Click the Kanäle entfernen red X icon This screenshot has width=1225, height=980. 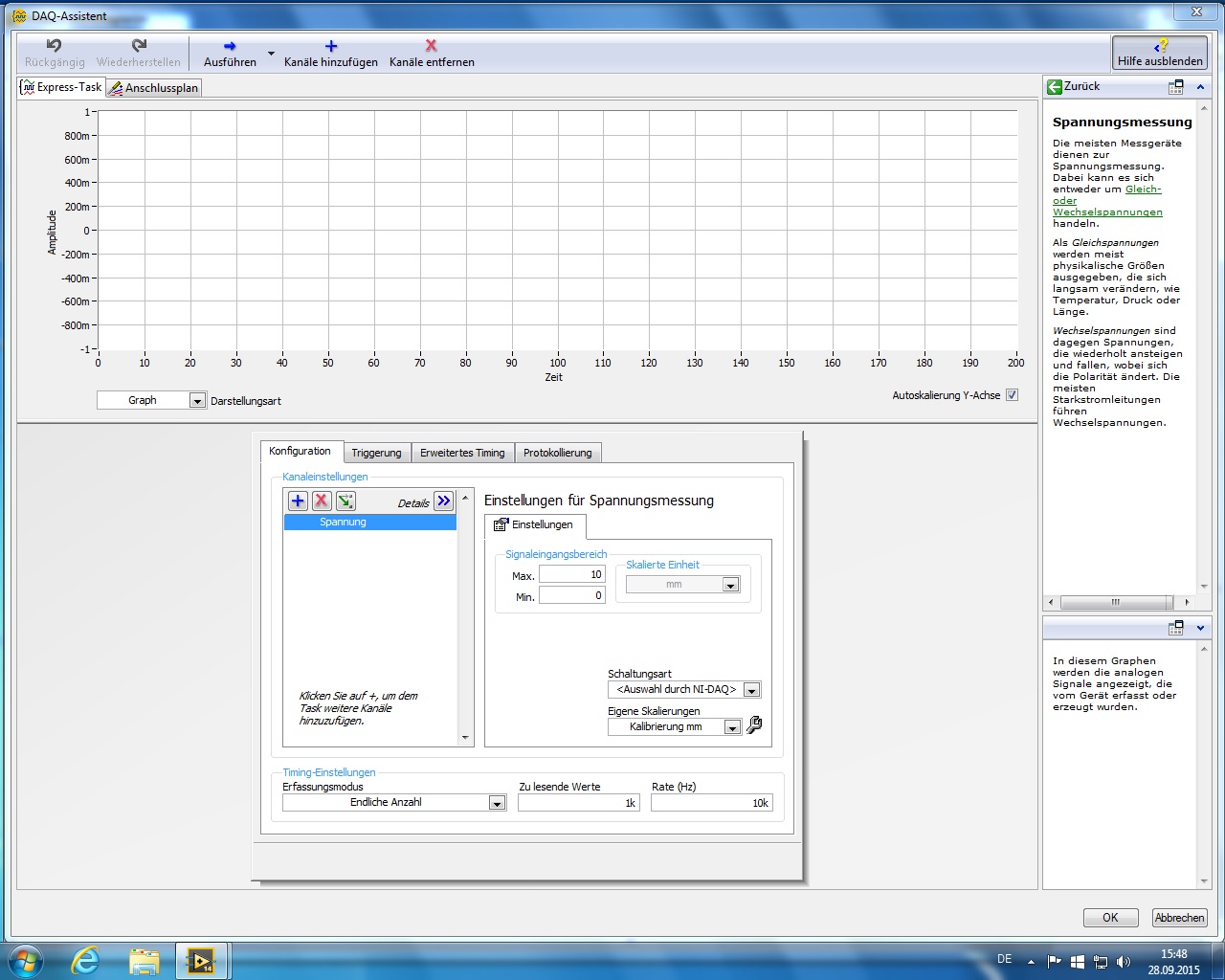(432, 46)
